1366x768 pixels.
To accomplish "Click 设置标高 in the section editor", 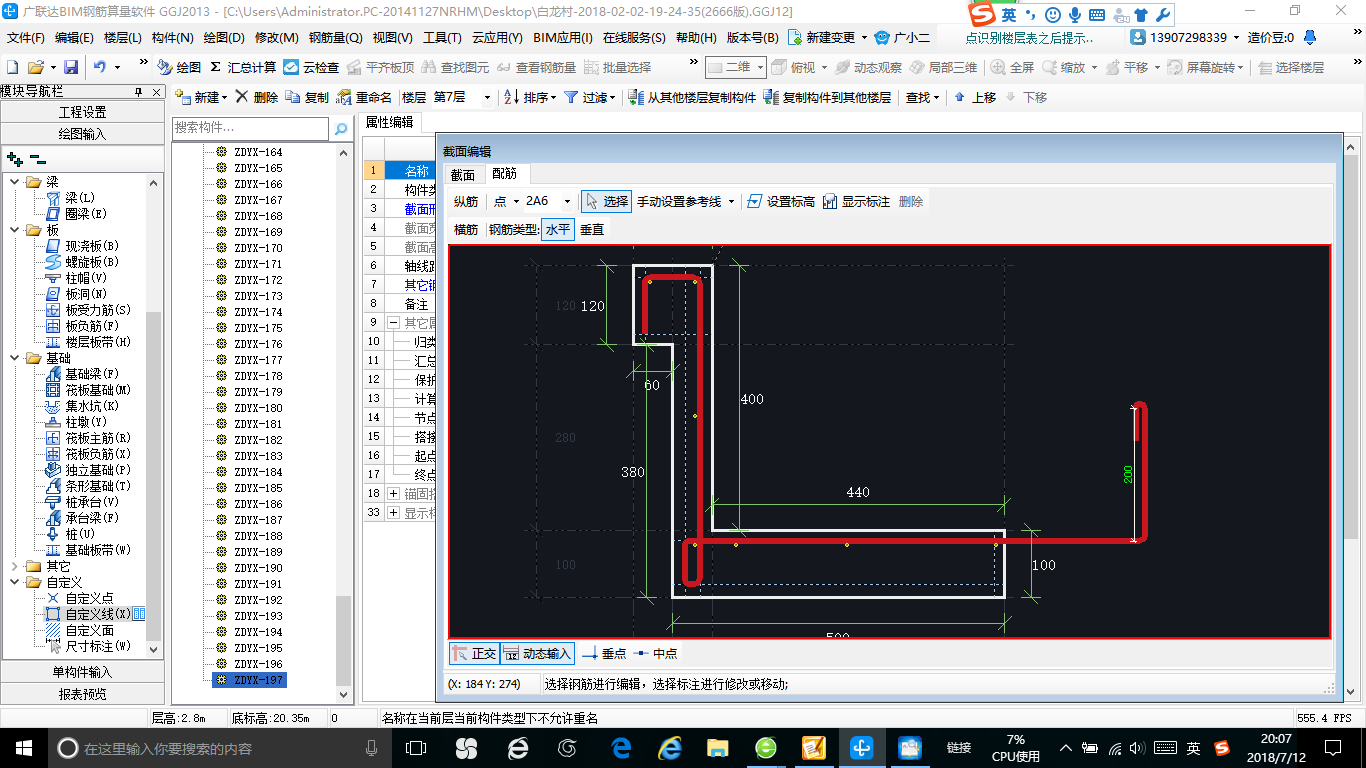I will point(781,201).
